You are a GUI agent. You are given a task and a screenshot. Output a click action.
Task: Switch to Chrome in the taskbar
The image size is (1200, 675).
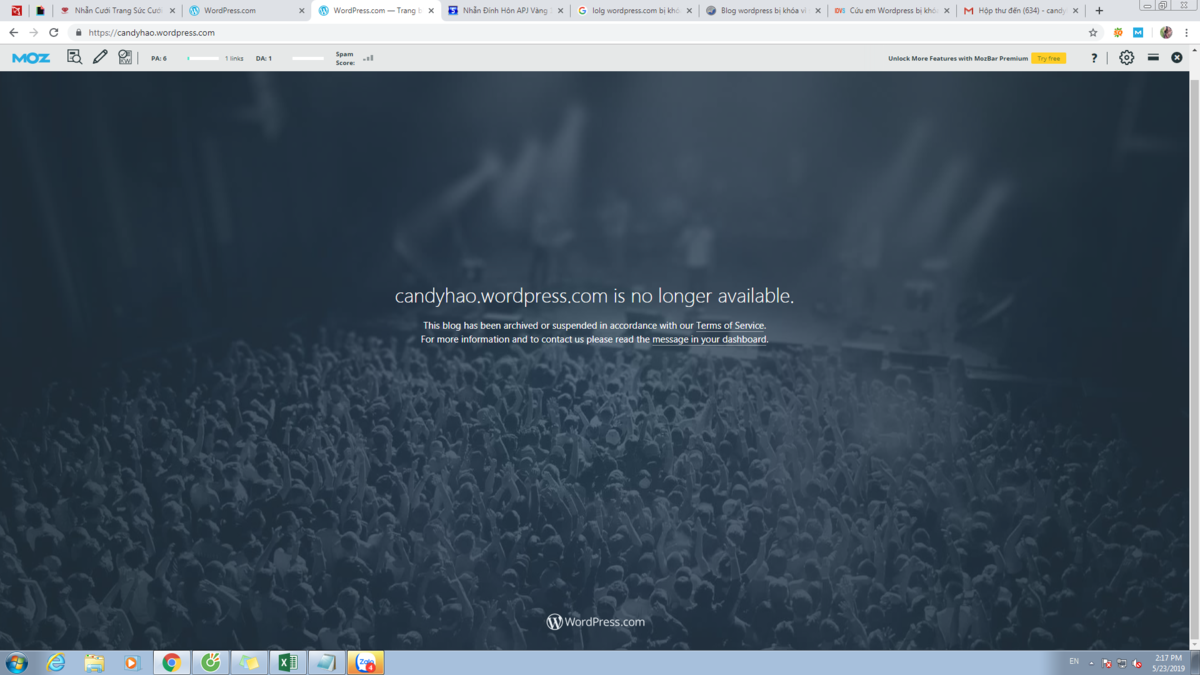(x=171, y=663)
